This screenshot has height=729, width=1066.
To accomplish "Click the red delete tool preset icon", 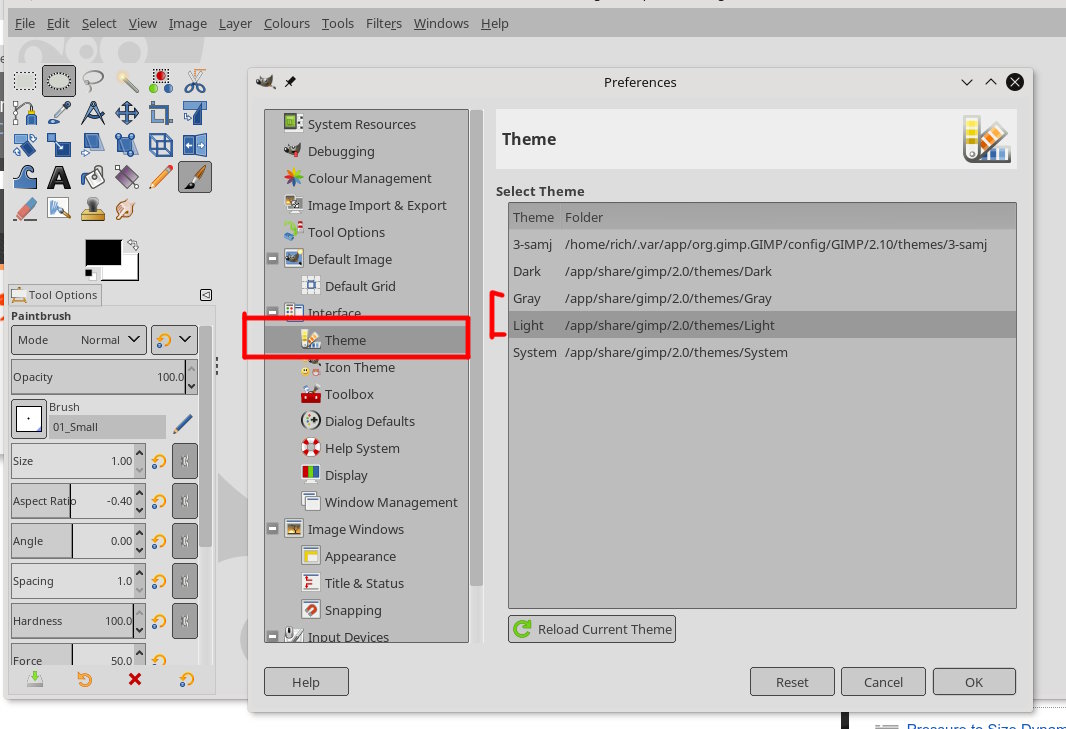I will 135,679.
